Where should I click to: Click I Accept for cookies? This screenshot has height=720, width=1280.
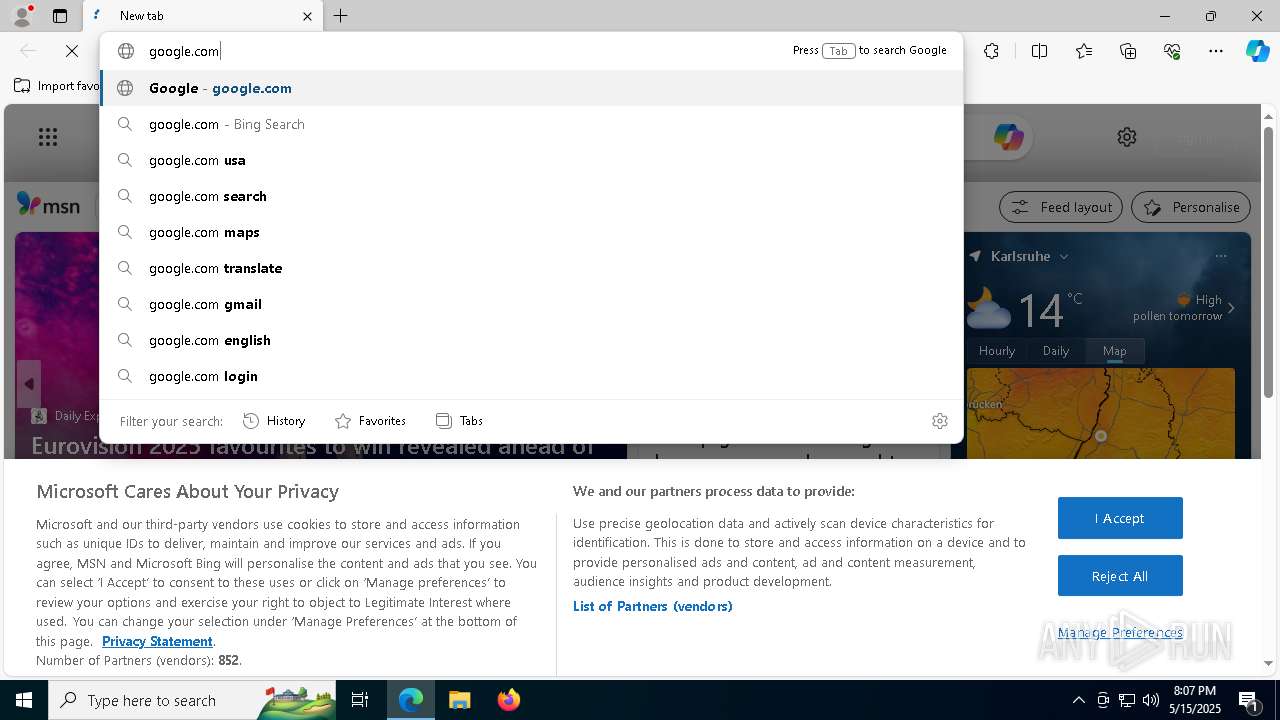point(1120,518)
